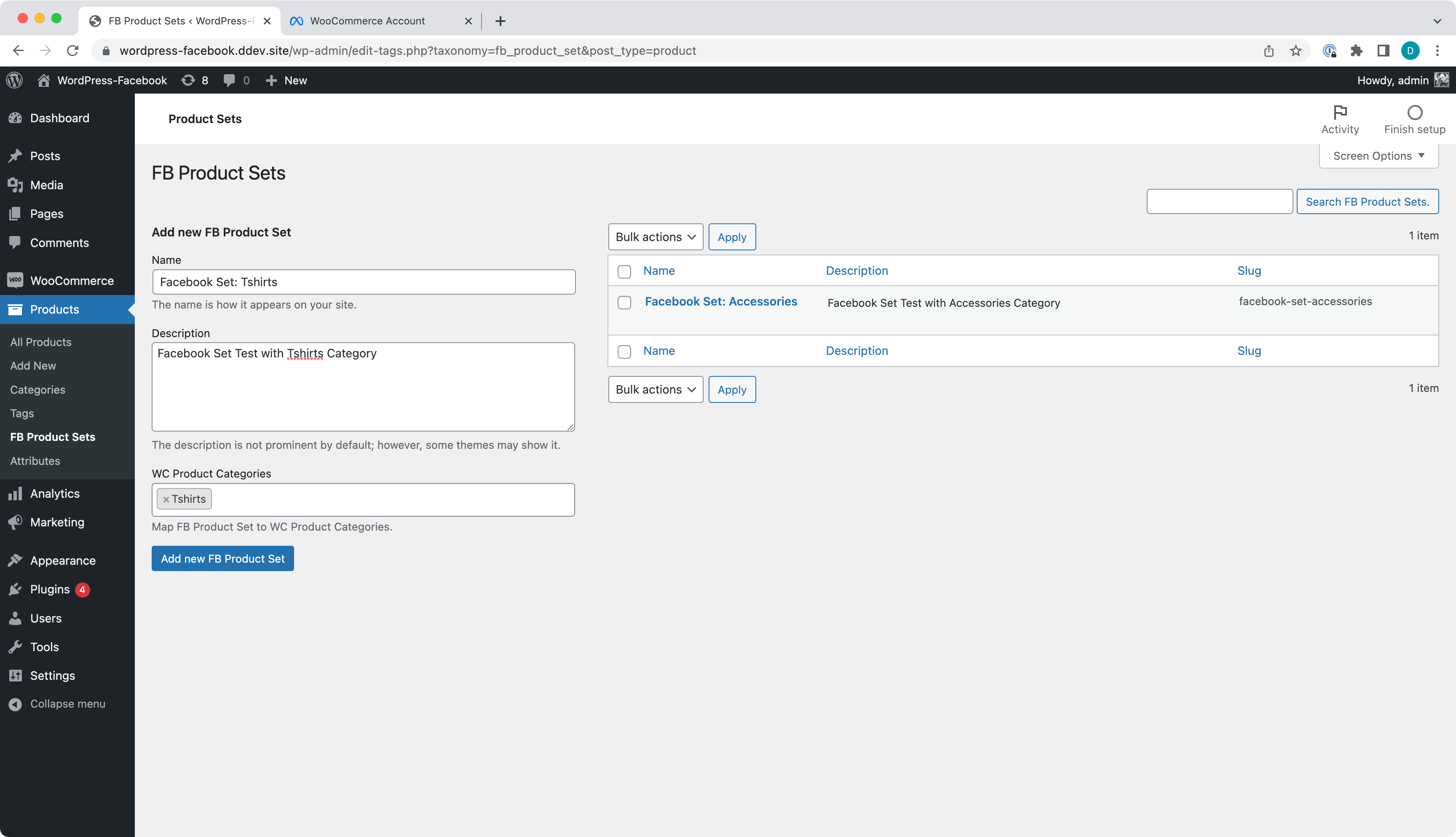Click the Products archive icon in sidebar
Image resolution: width=1456 pixels, height=837 pixels.
[x=16, y=309]
